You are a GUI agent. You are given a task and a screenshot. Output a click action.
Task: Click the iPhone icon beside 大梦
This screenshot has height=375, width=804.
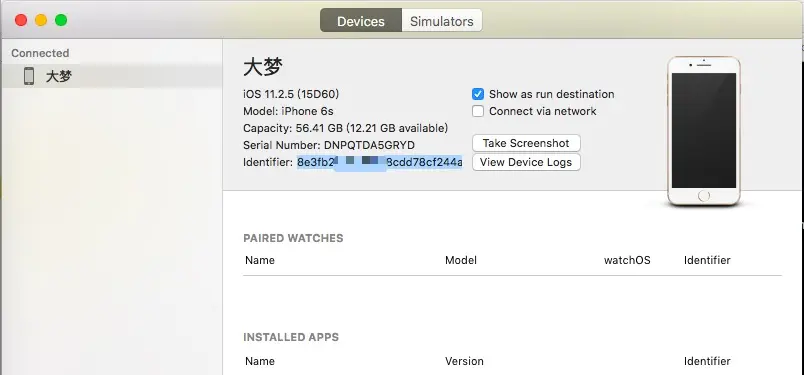(29, 76)
